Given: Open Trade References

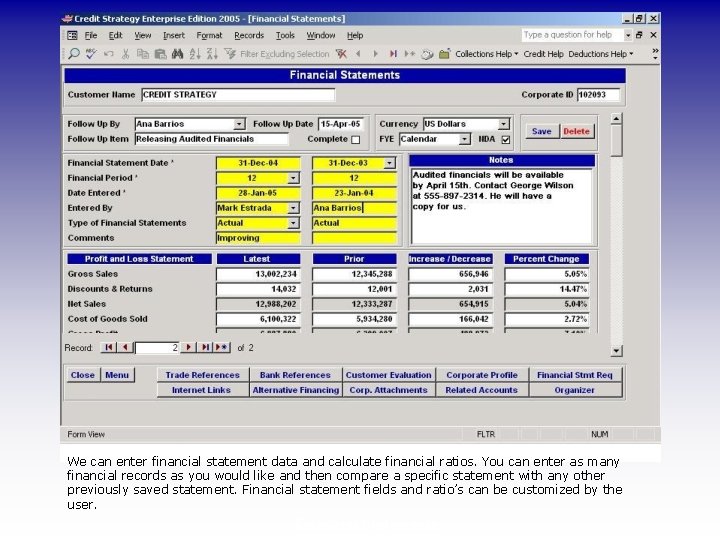Looking at the screenshot, I should pyautogui.click(x=202, y=375).
